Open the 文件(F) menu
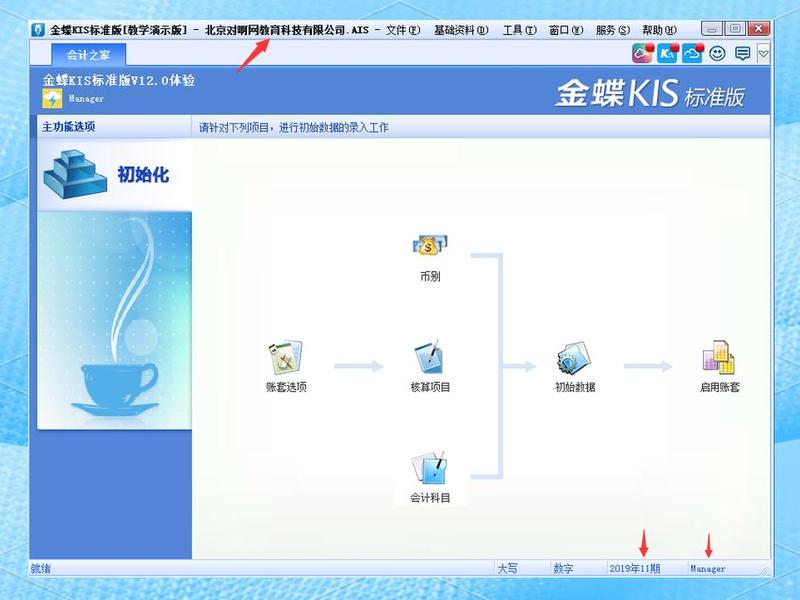800x600 pixels. click(403, 30)
